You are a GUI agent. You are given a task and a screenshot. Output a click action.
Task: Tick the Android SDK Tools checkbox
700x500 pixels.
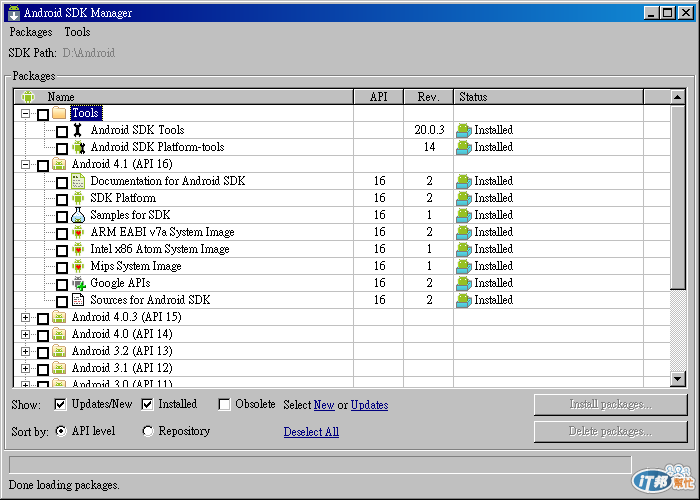point(62,132)
